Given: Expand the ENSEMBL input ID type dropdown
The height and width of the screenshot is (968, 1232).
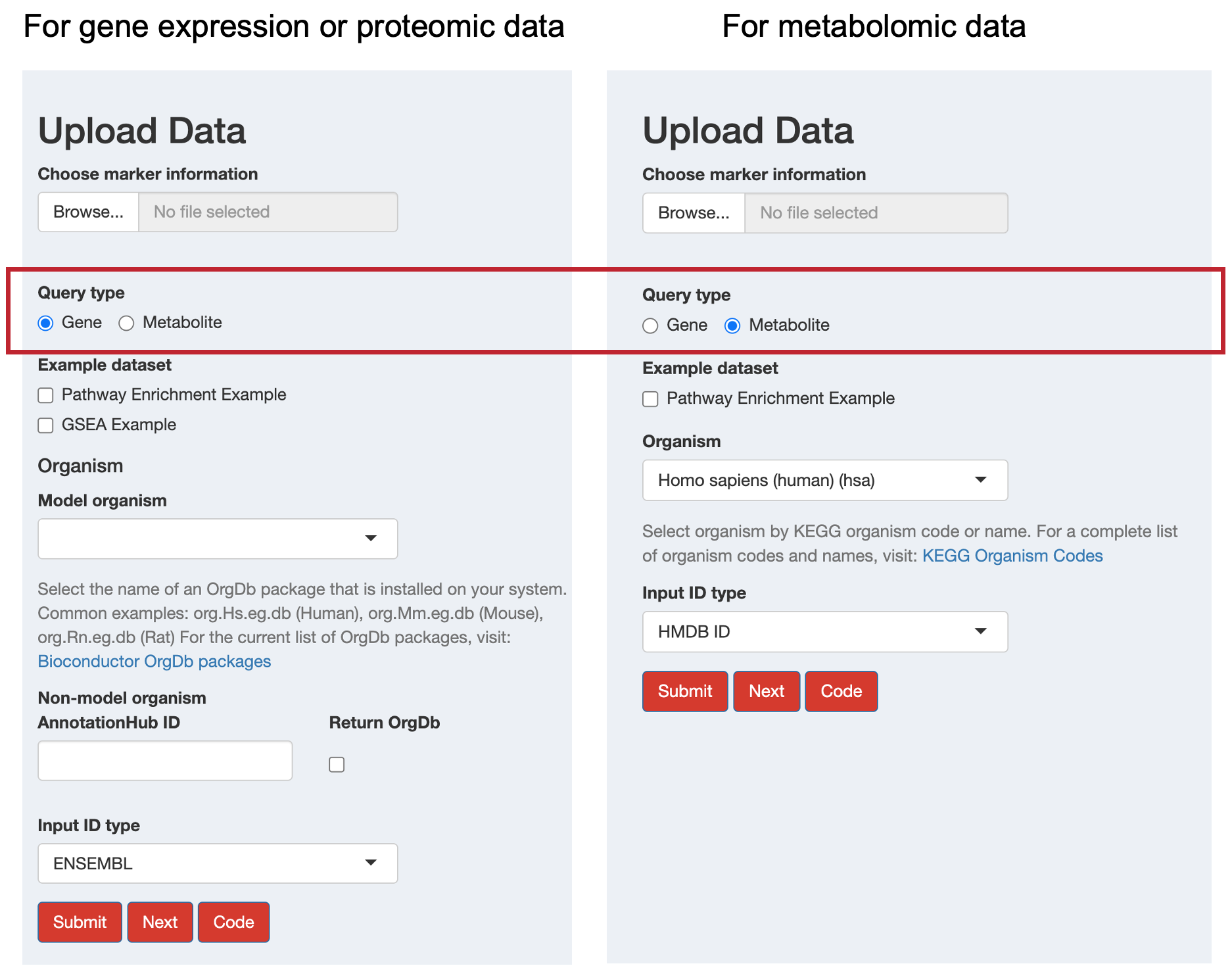Looking at the screenshot, I should tap(218, 863).
